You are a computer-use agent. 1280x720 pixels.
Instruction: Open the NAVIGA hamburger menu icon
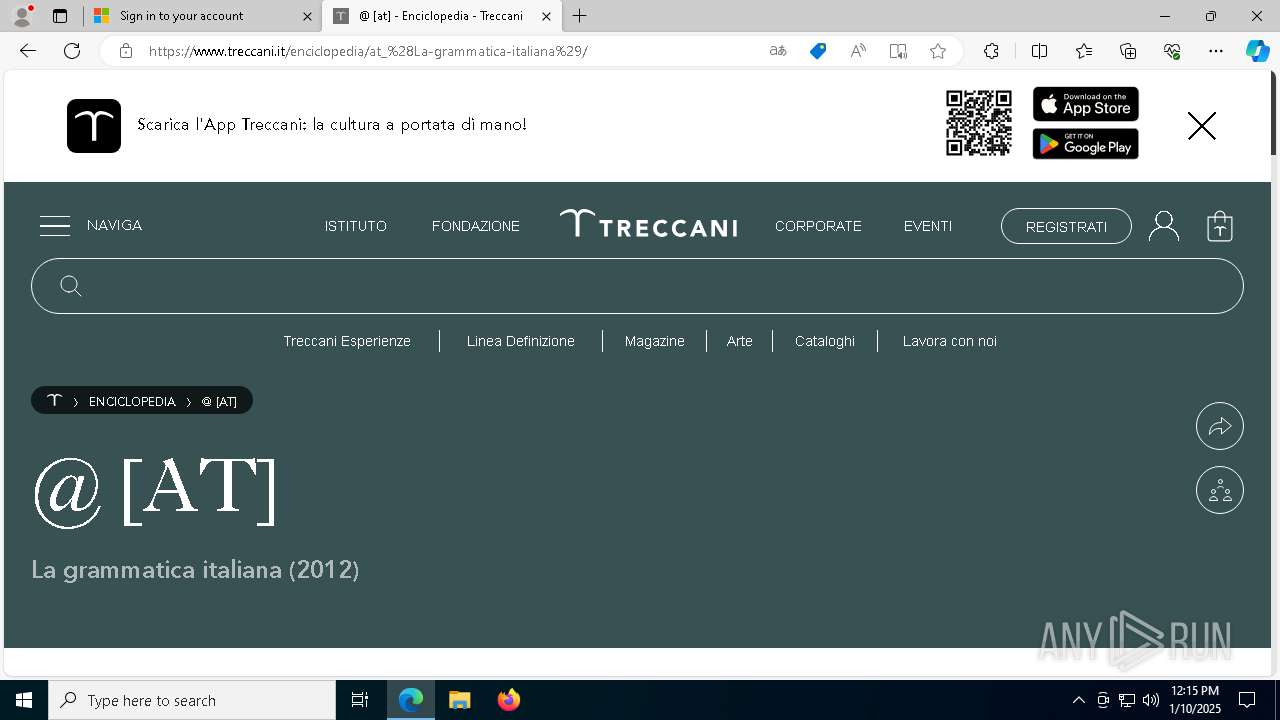coord(55,226)
